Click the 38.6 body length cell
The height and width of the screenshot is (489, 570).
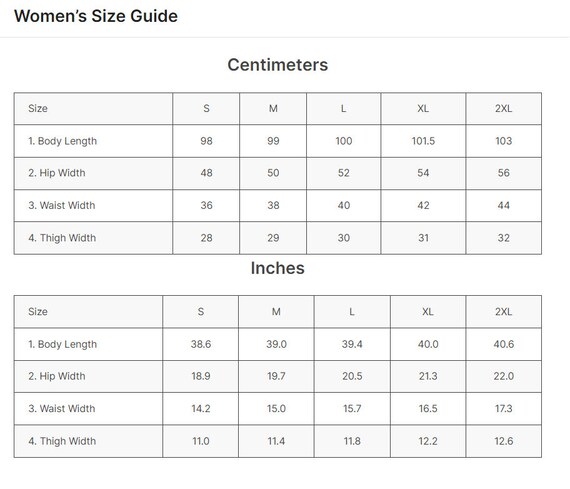pos(201,344)
